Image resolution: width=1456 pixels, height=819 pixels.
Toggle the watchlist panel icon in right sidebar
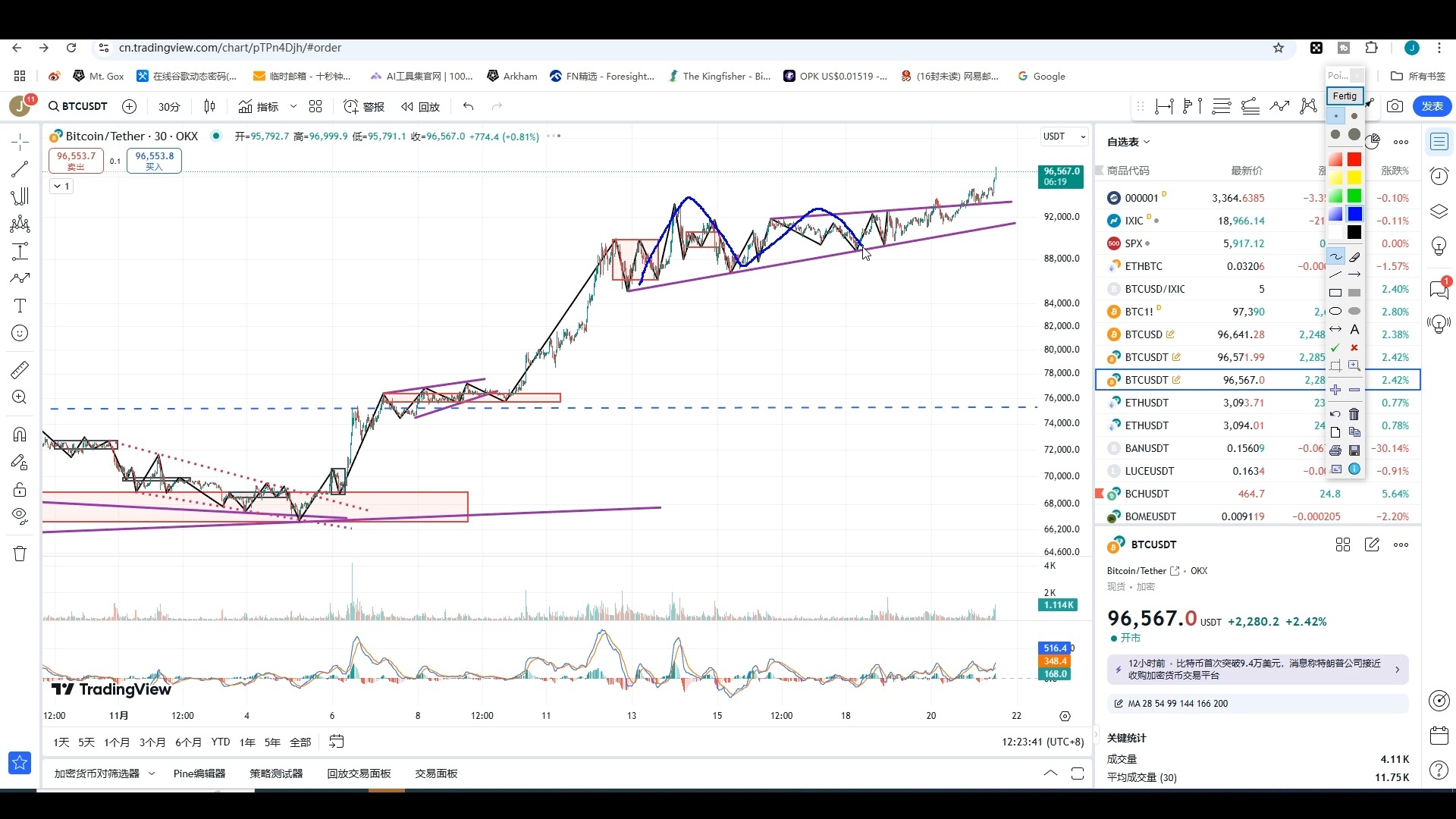[x=1439, y=141]
